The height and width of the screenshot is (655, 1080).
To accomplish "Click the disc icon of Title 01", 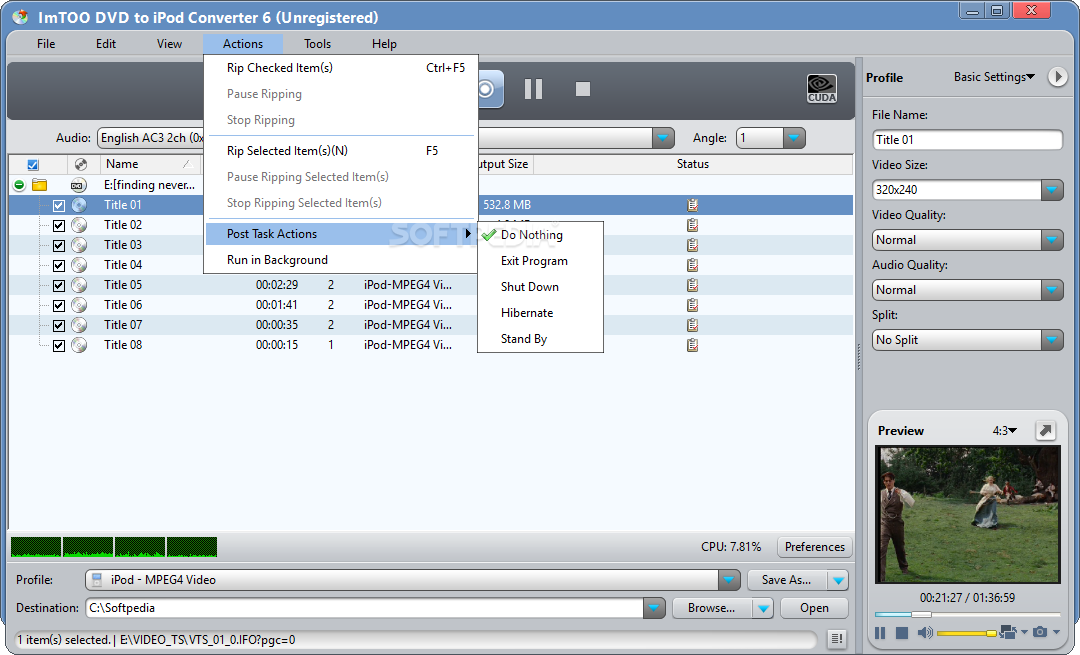I will [x=79, y=205].
